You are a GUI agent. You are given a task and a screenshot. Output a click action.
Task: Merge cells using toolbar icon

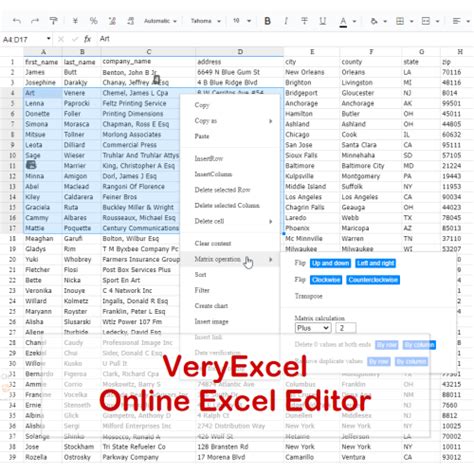(x=426, y=21)
